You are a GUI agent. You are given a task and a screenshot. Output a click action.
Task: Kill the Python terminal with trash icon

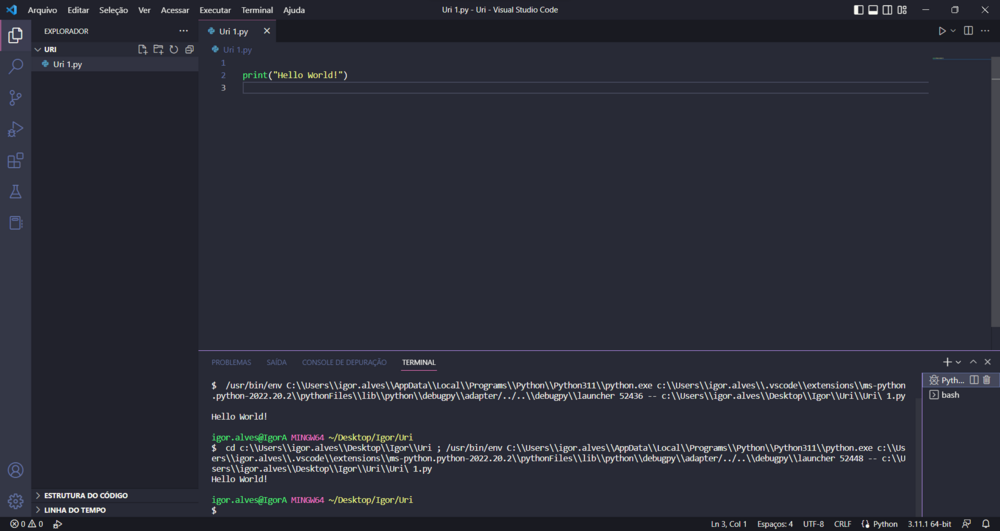click(987, 380)
